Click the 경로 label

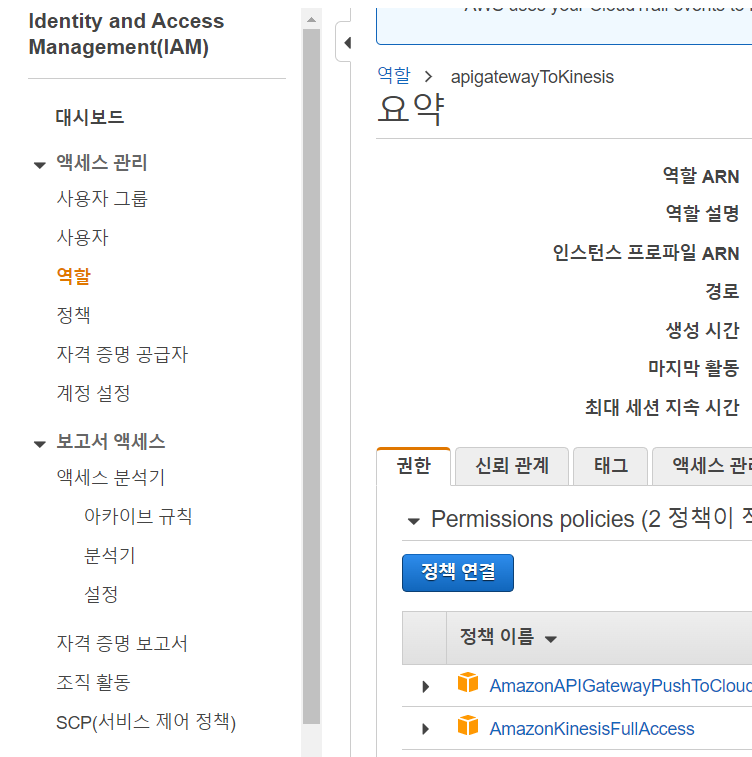tap(722, 291)
